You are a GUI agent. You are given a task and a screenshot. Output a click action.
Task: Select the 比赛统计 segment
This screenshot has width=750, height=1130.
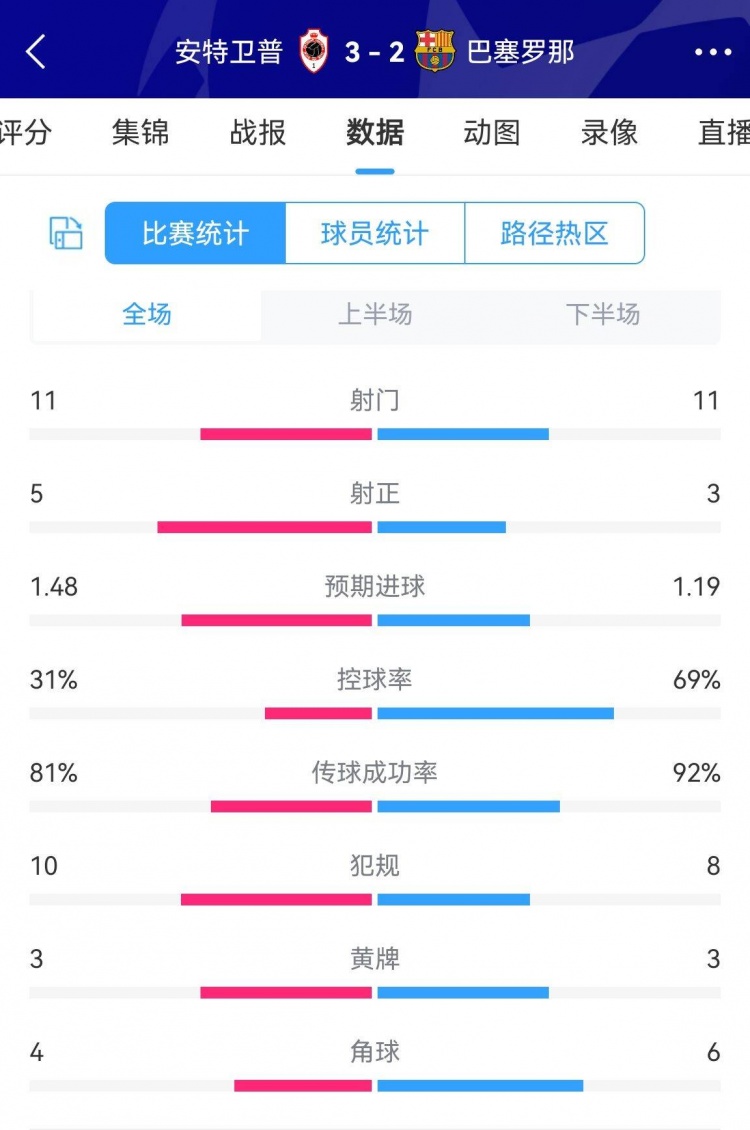click(195, 234)
